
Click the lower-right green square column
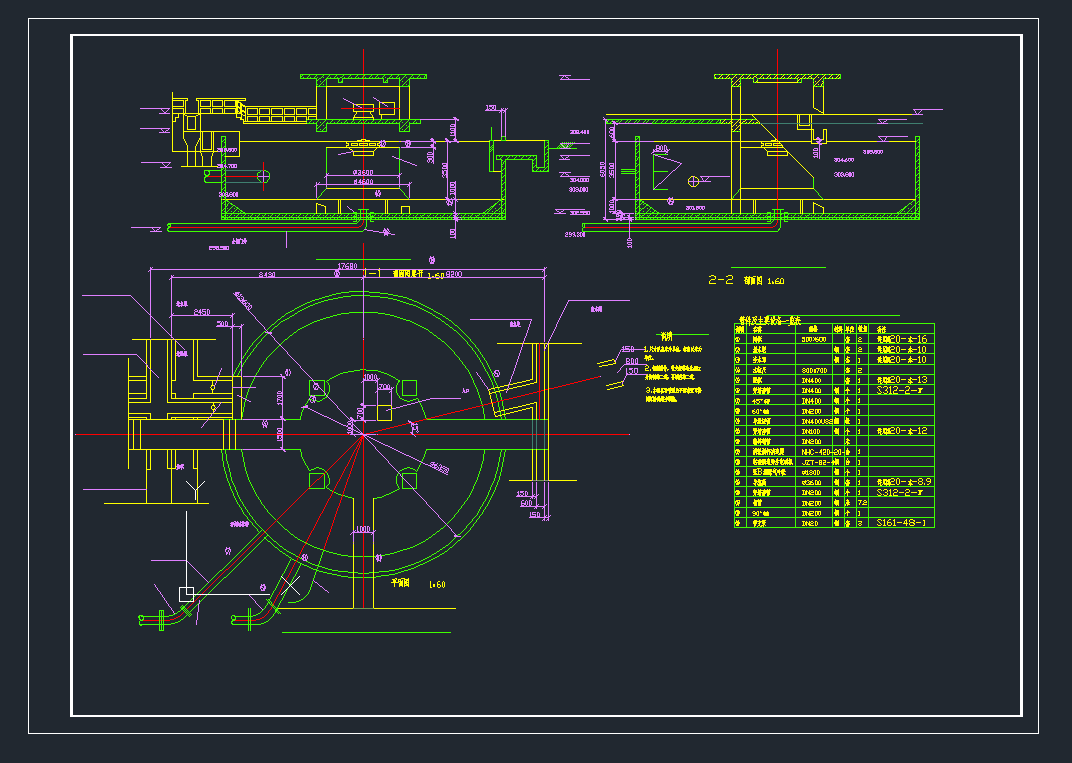(x=408, y=481)
